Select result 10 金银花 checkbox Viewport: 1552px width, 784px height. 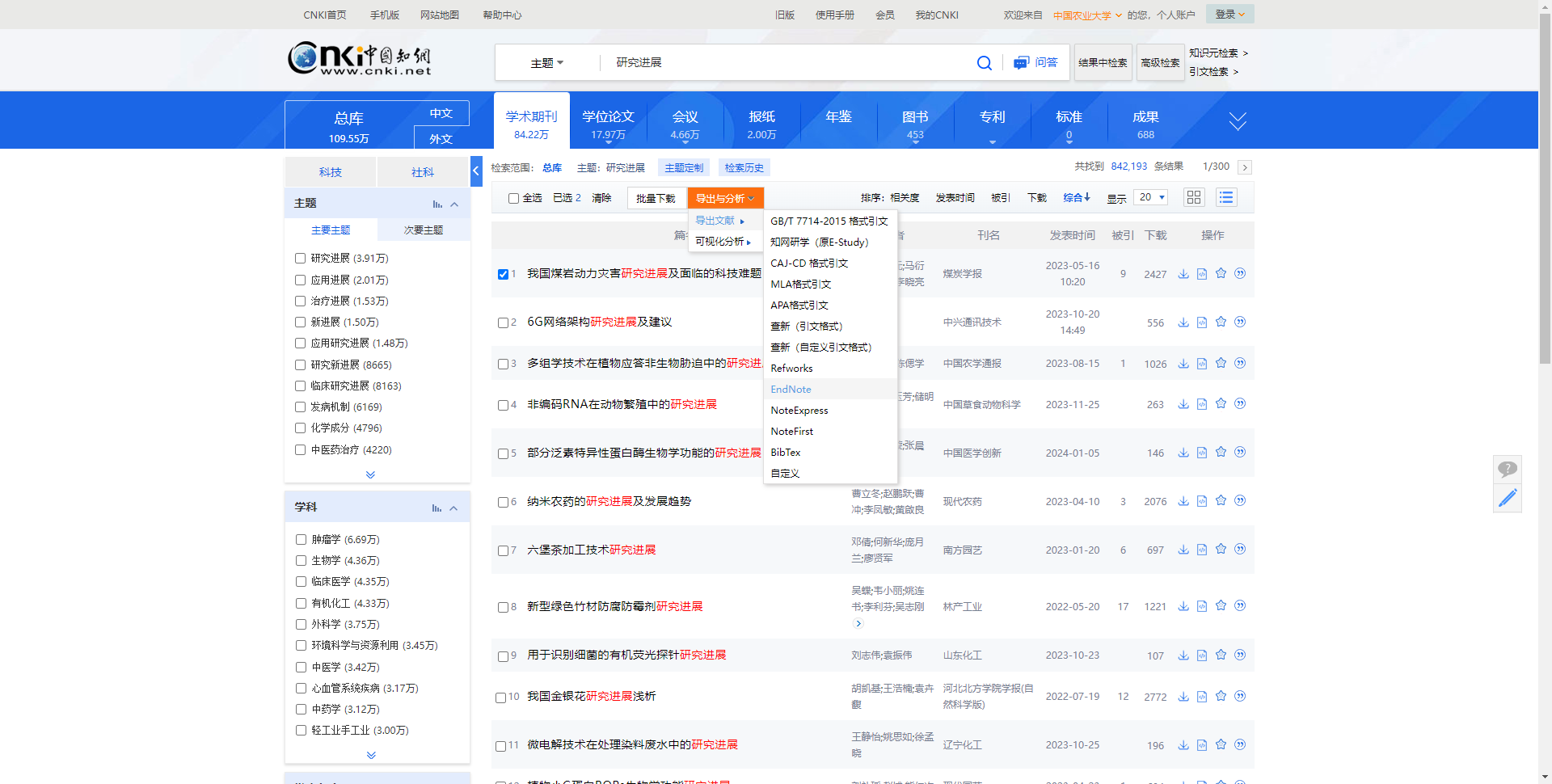501,697
